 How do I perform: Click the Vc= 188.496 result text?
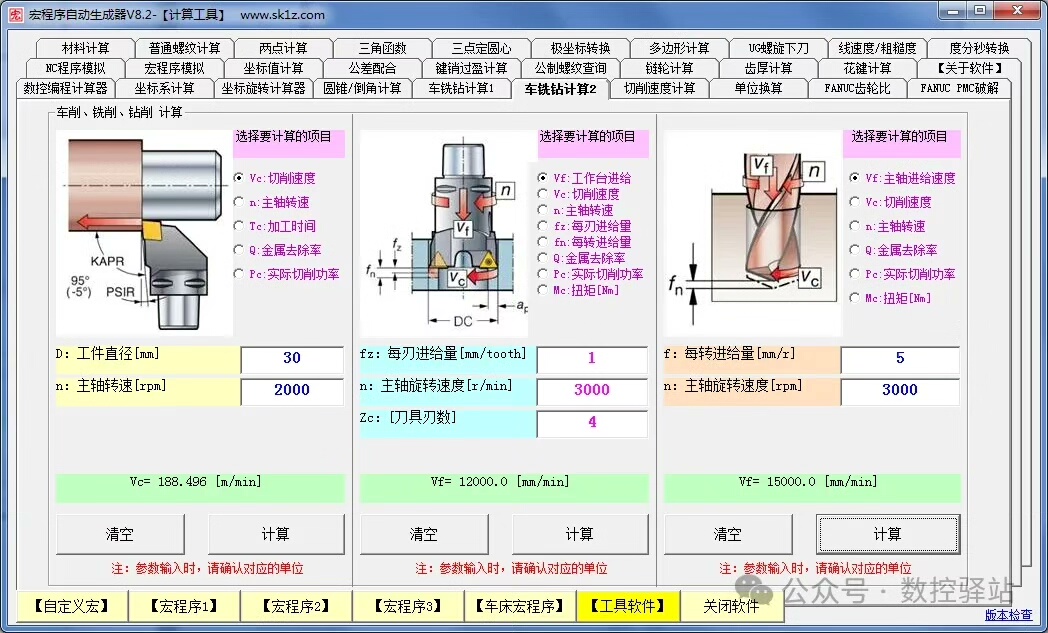[195, 482]
